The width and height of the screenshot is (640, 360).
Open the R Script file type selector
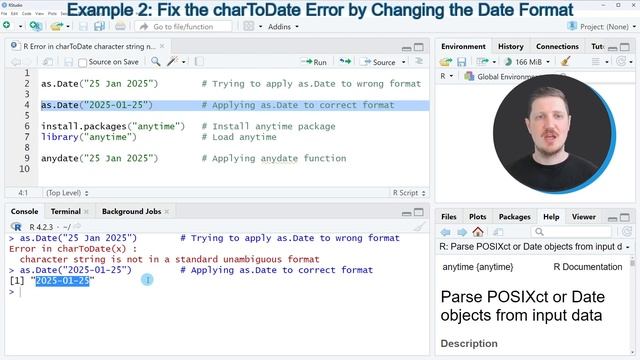coord(409,193)
